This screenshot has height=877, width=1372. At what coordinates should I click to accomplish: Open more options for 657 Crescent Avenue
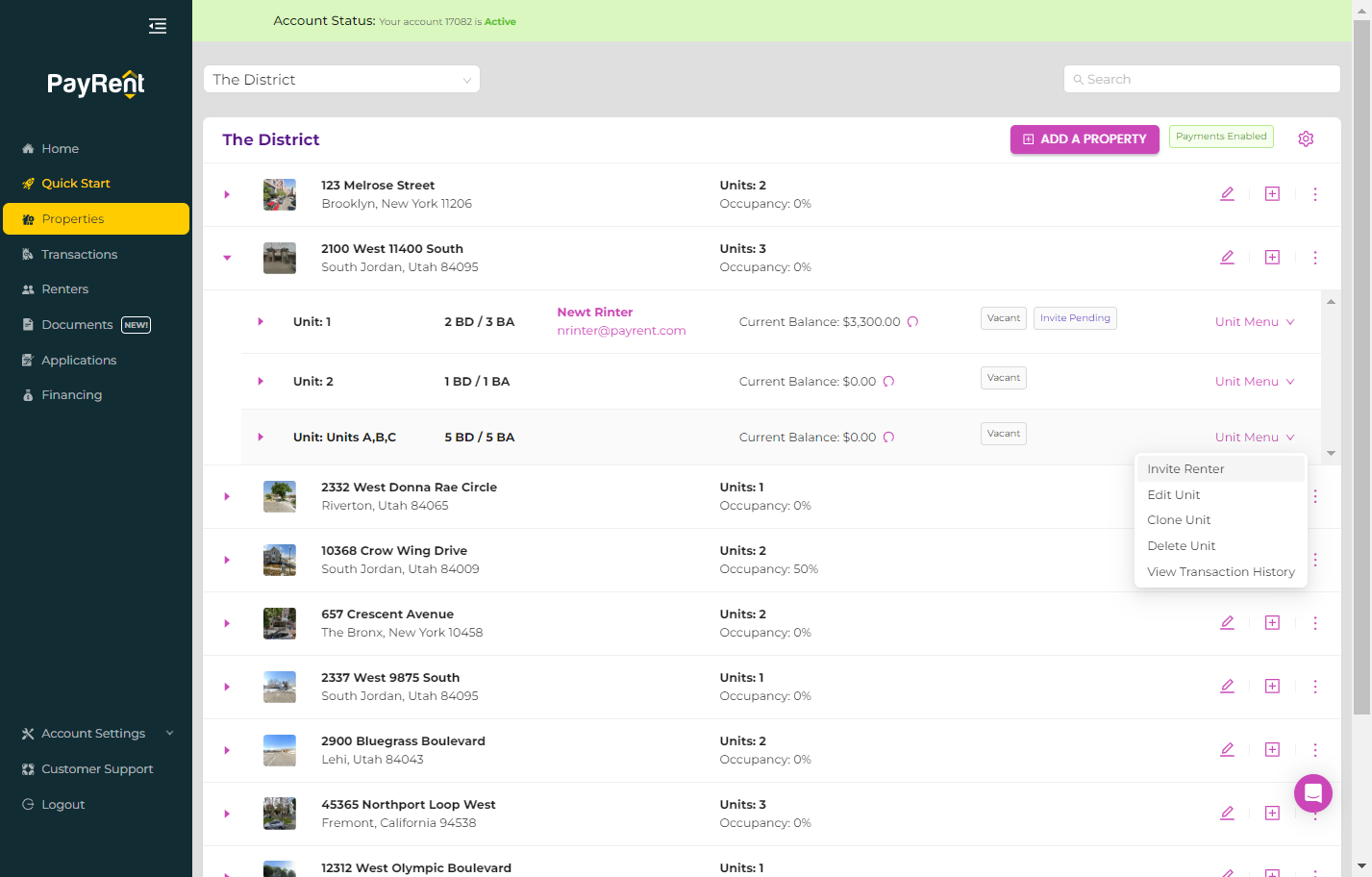[1315, 623]
